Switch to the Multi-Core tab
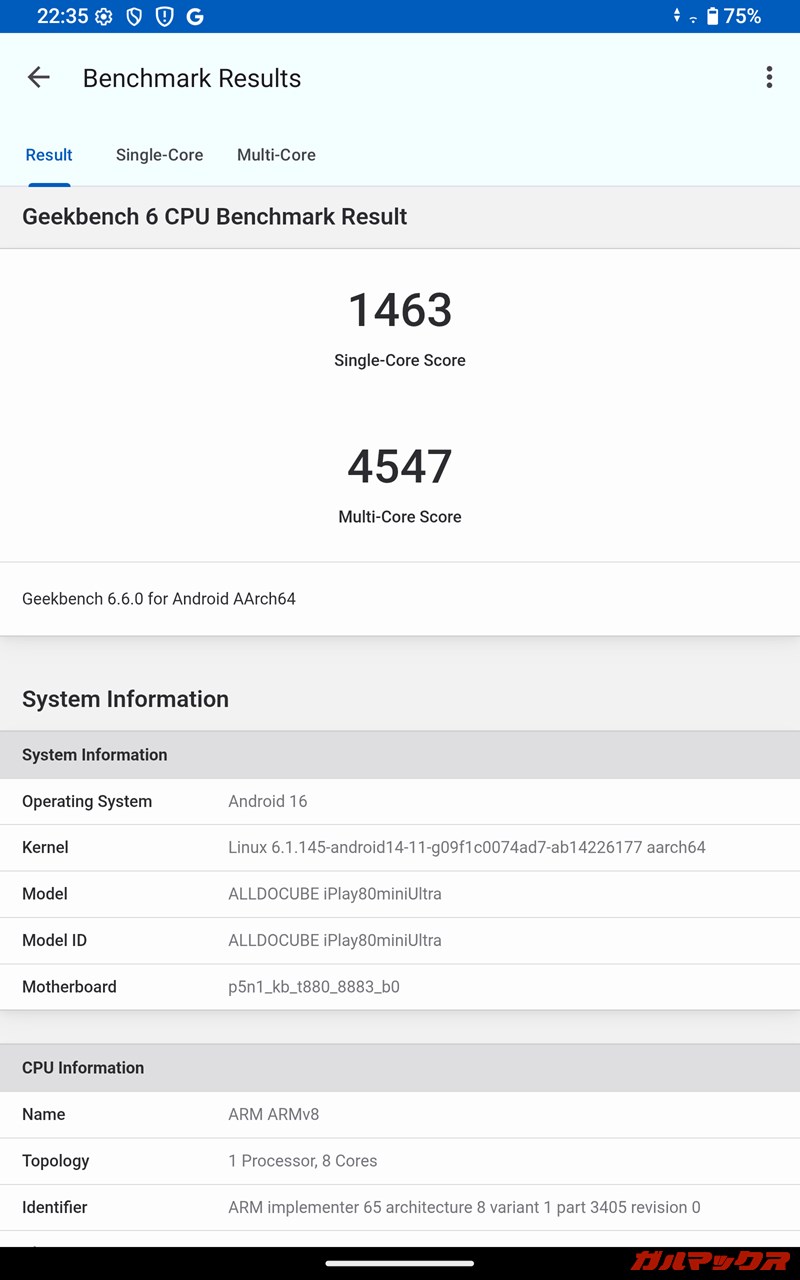Image resolution: width=800 pixels, height=1280 pixels. click(276, 155)
